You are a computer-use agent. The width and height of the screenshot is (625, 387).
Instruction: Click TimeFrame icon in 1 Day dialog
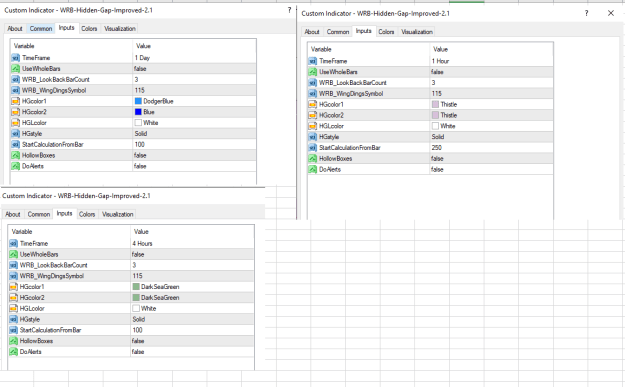point(16,58)
